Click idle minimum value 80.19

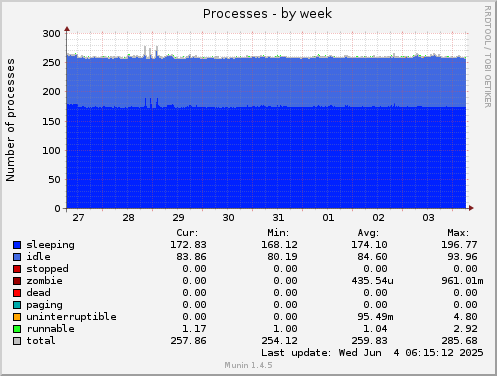(x=282, y=257)
